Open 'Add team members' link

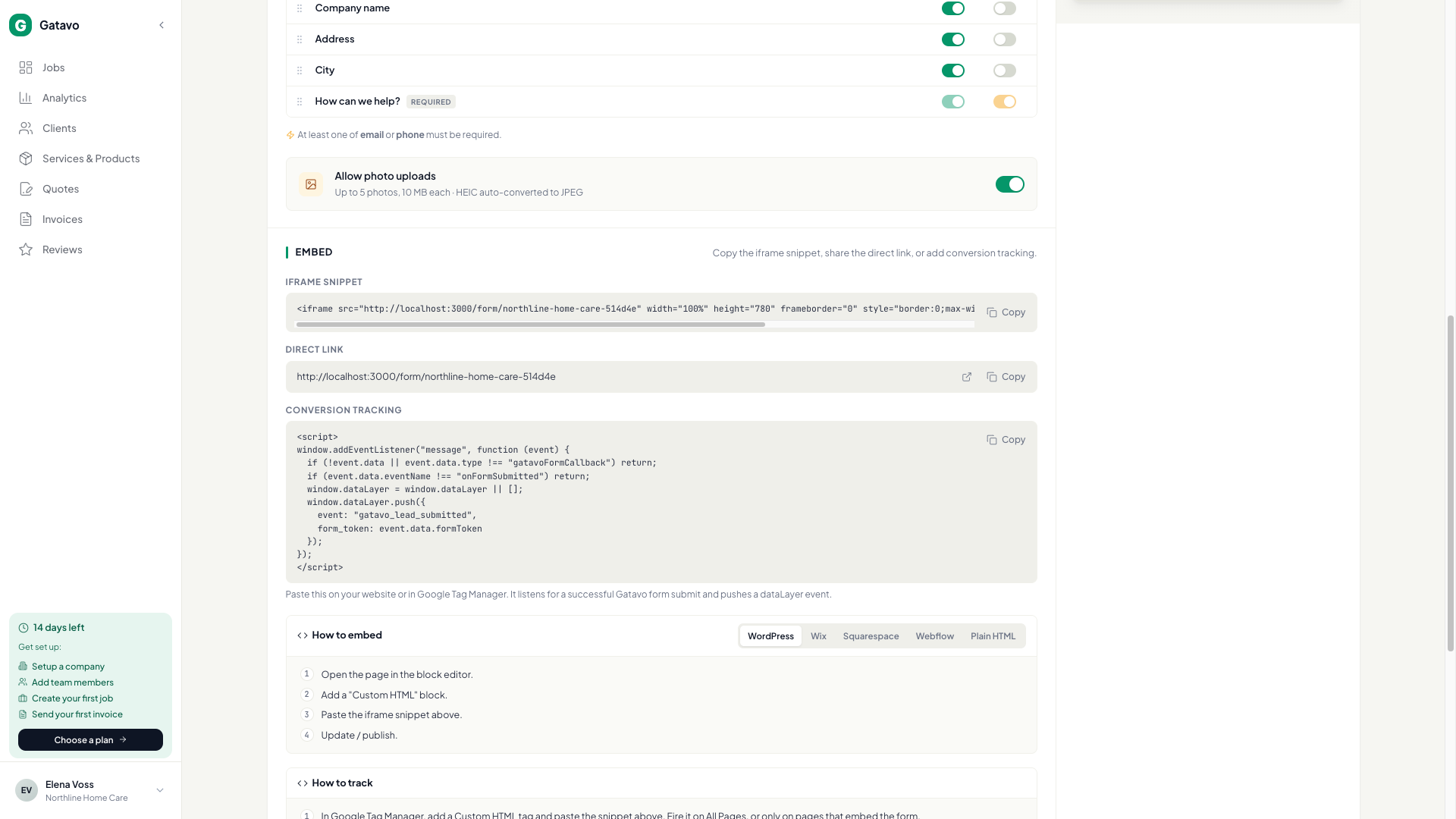[x=73, y=682]
